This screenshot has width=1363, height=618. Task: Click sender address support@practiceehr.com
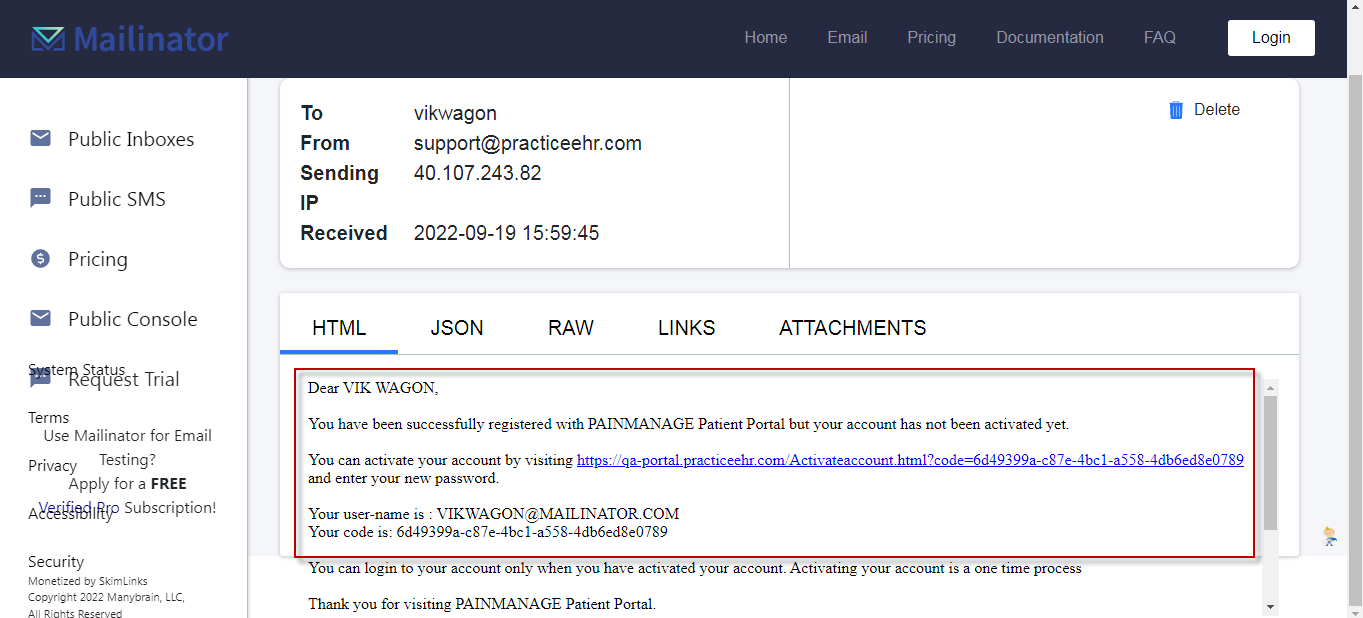pos(528,143)
